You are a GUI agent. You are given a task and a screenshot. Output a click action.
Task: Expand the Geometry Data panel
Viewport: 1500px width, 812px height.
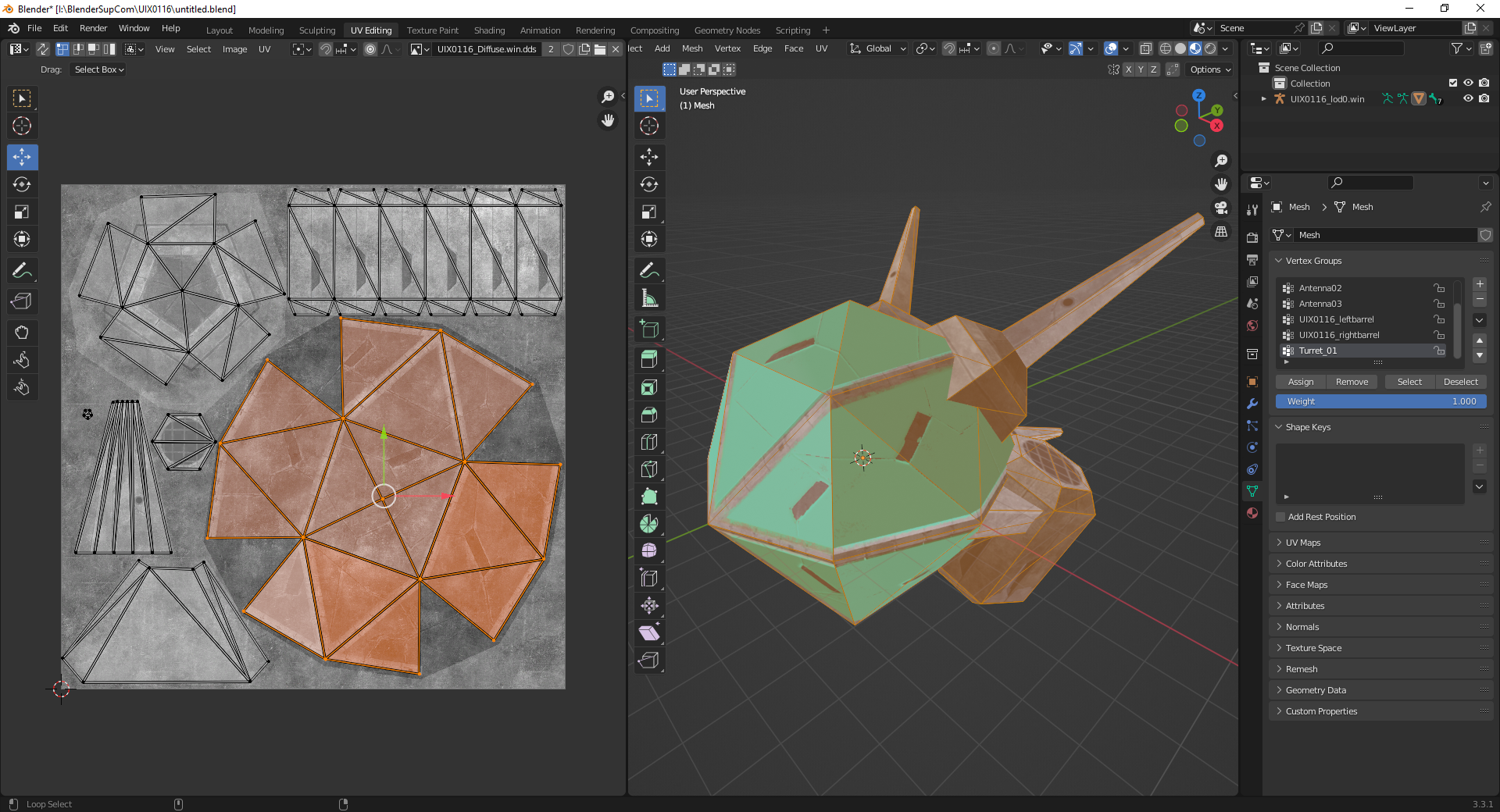1316,690
